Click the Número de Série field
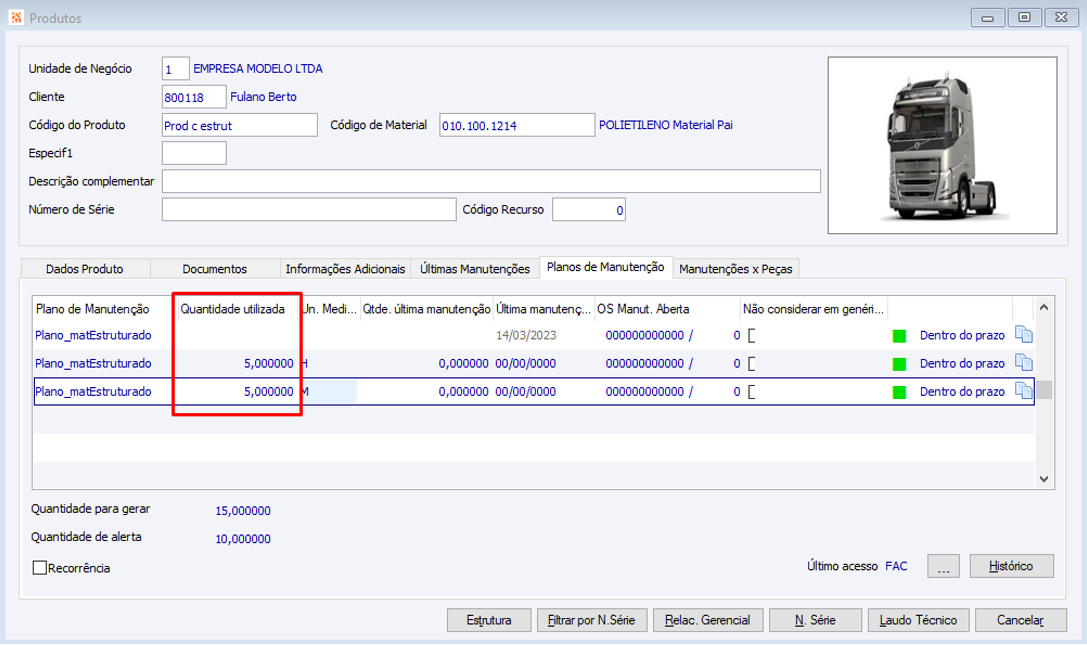 point(309,209)
